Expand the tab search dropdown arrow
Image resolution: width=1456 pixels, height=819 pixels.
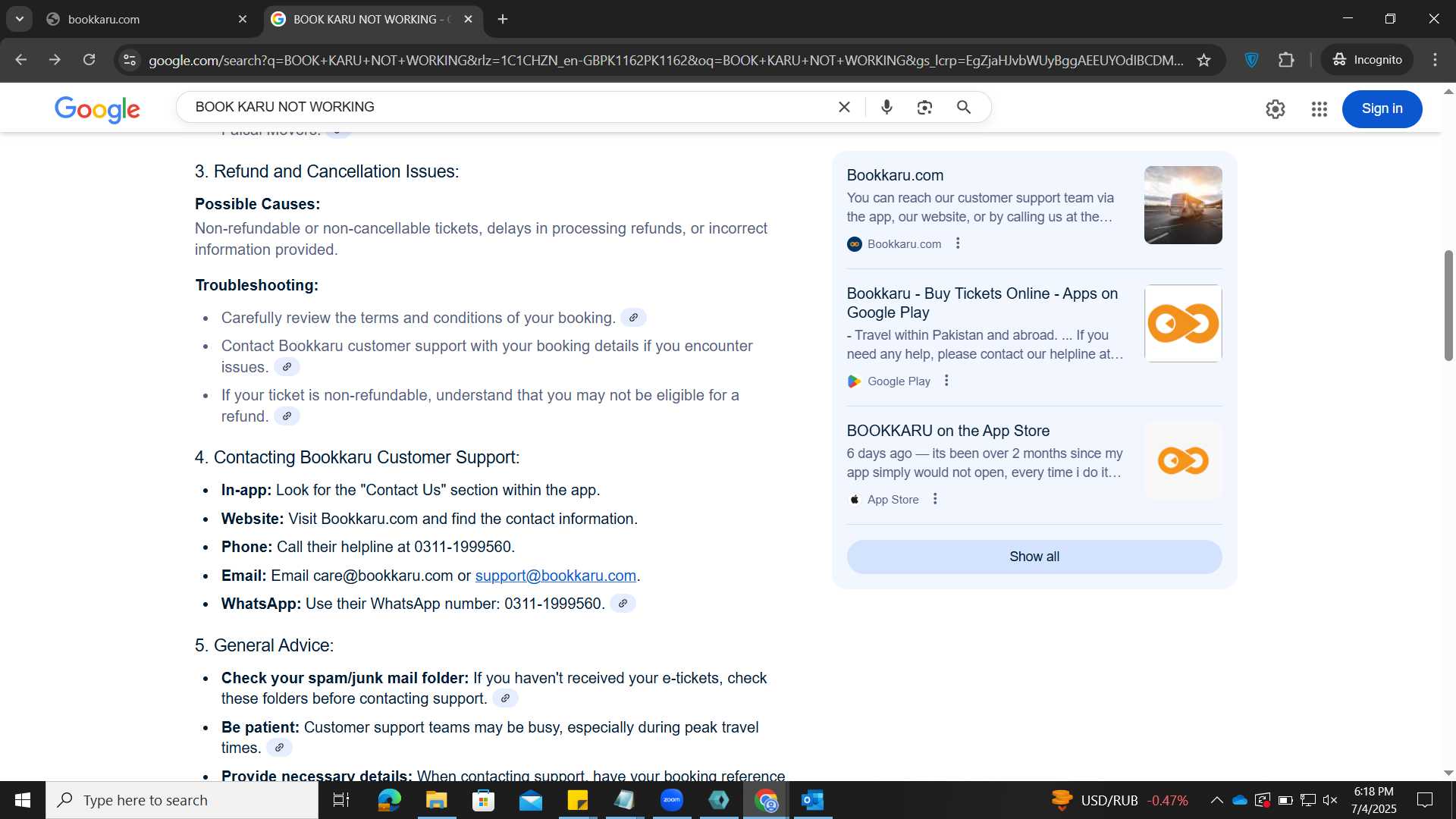[20, 19]
